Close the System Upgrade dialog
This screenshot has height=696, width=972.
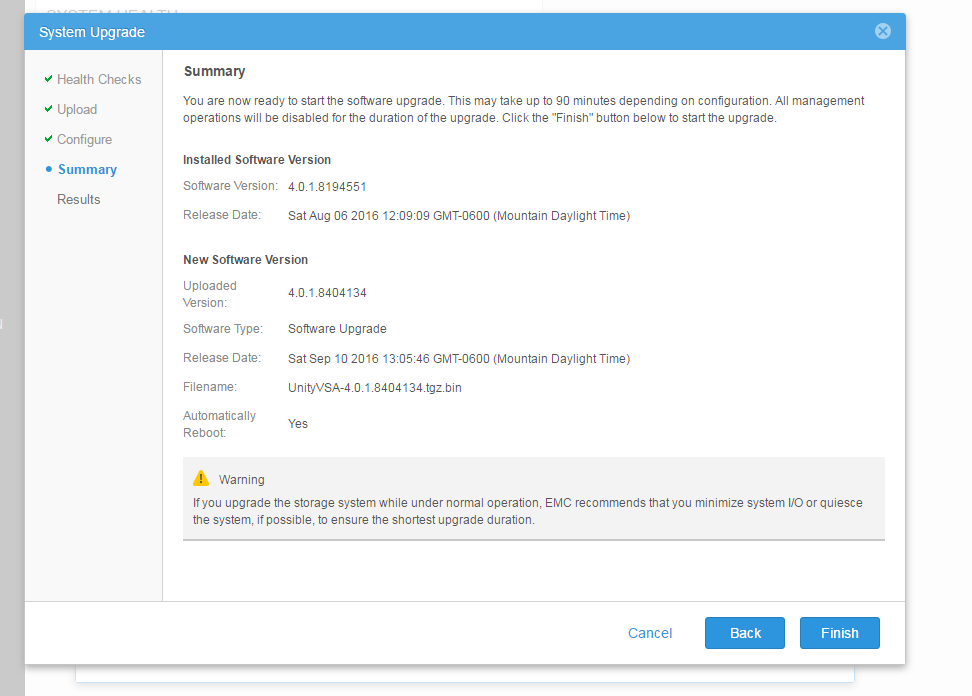coord(882,31)
